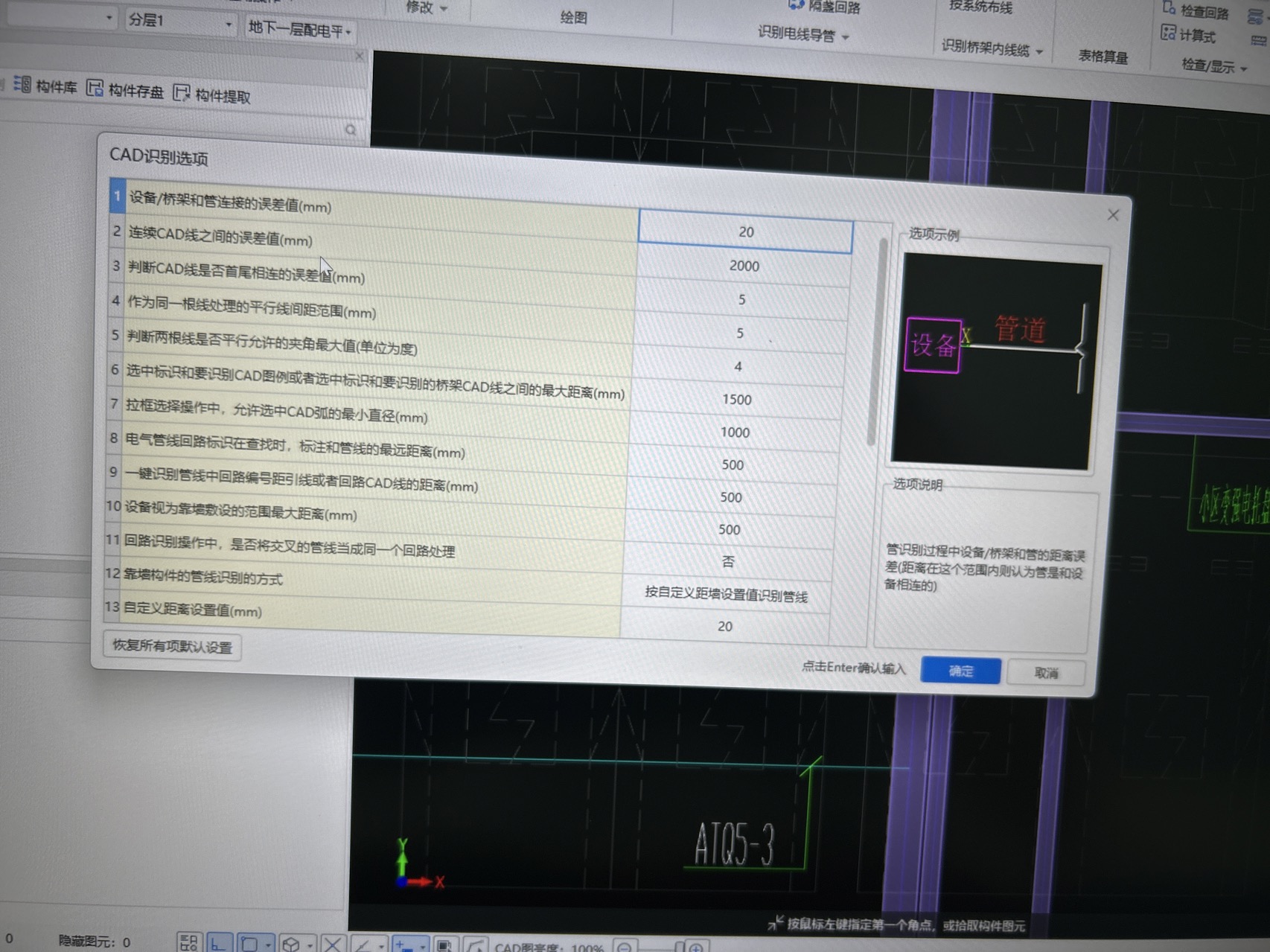Click the 隐藏图元: 0 status bar entry
1270x952 pixels.
point(94,942)
